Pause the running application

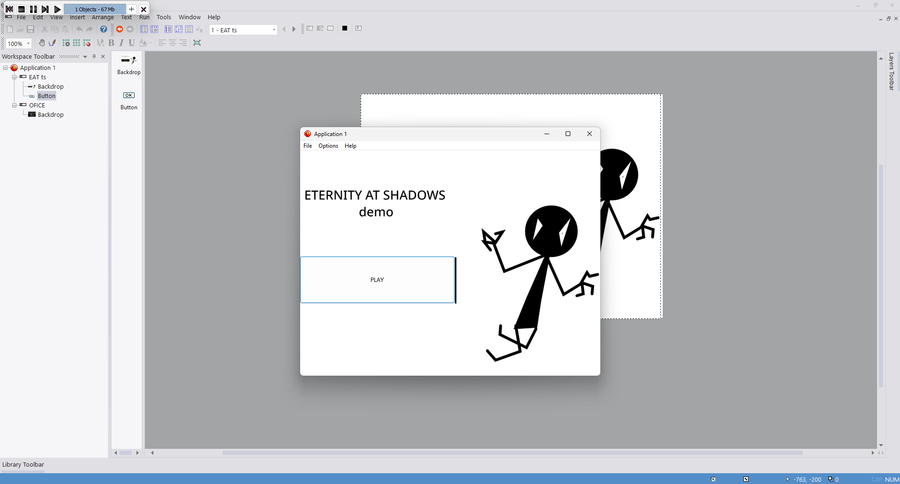tap(33, 9)
